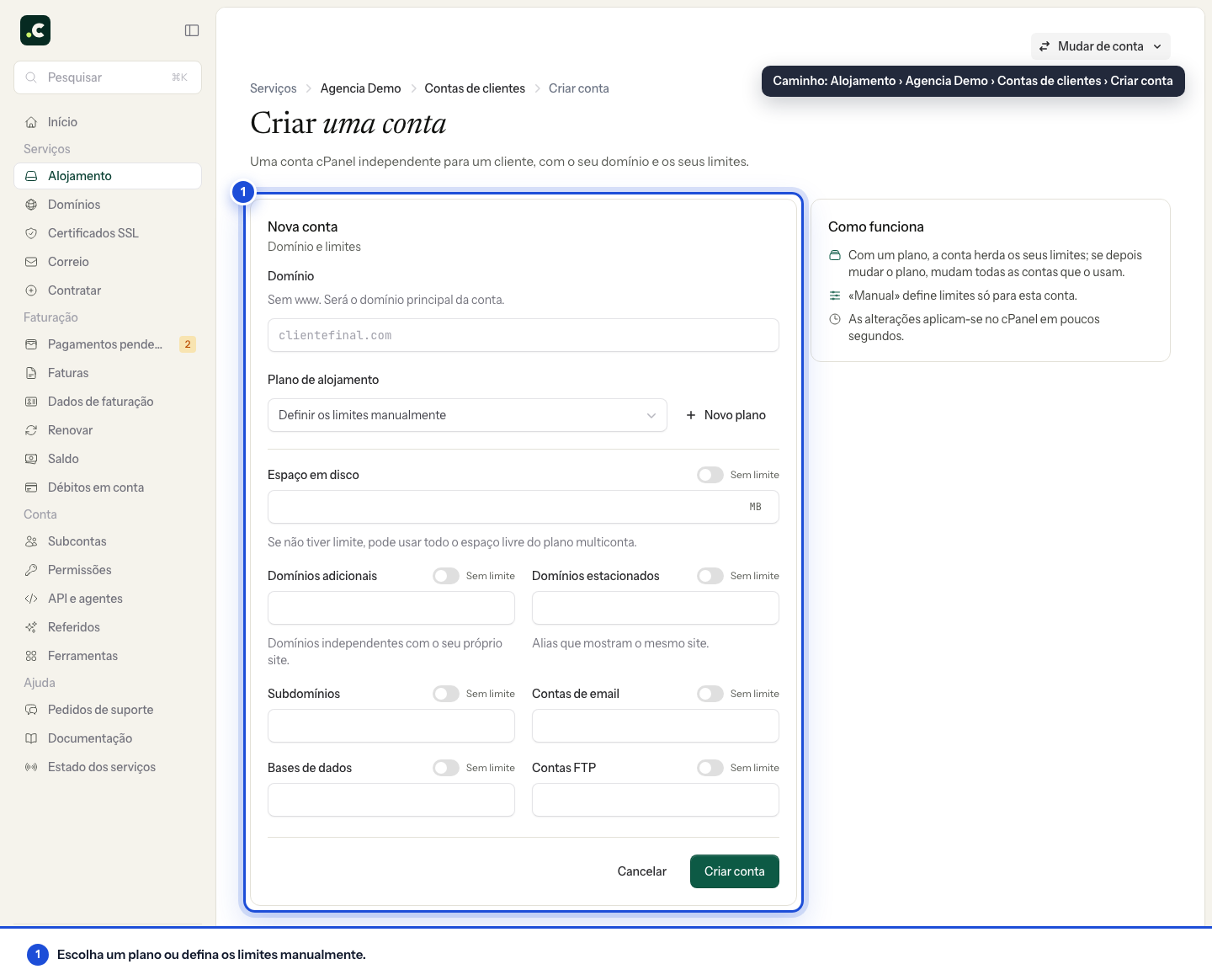The width and height of the screenshot is (1212, 980).
Task: Click the Renovar refresh icon
Action: click(x=31, y=430)
